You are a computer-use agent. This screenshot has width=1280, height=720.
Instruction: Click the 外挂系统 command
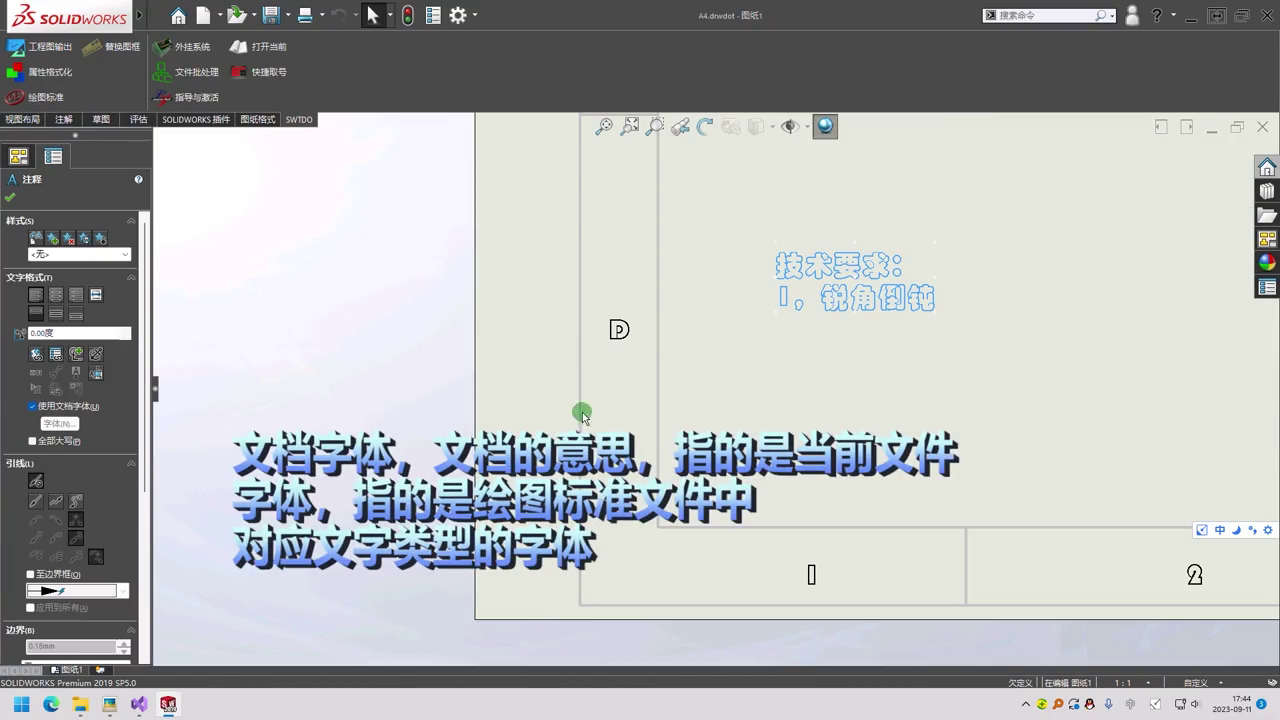[181, 47]
